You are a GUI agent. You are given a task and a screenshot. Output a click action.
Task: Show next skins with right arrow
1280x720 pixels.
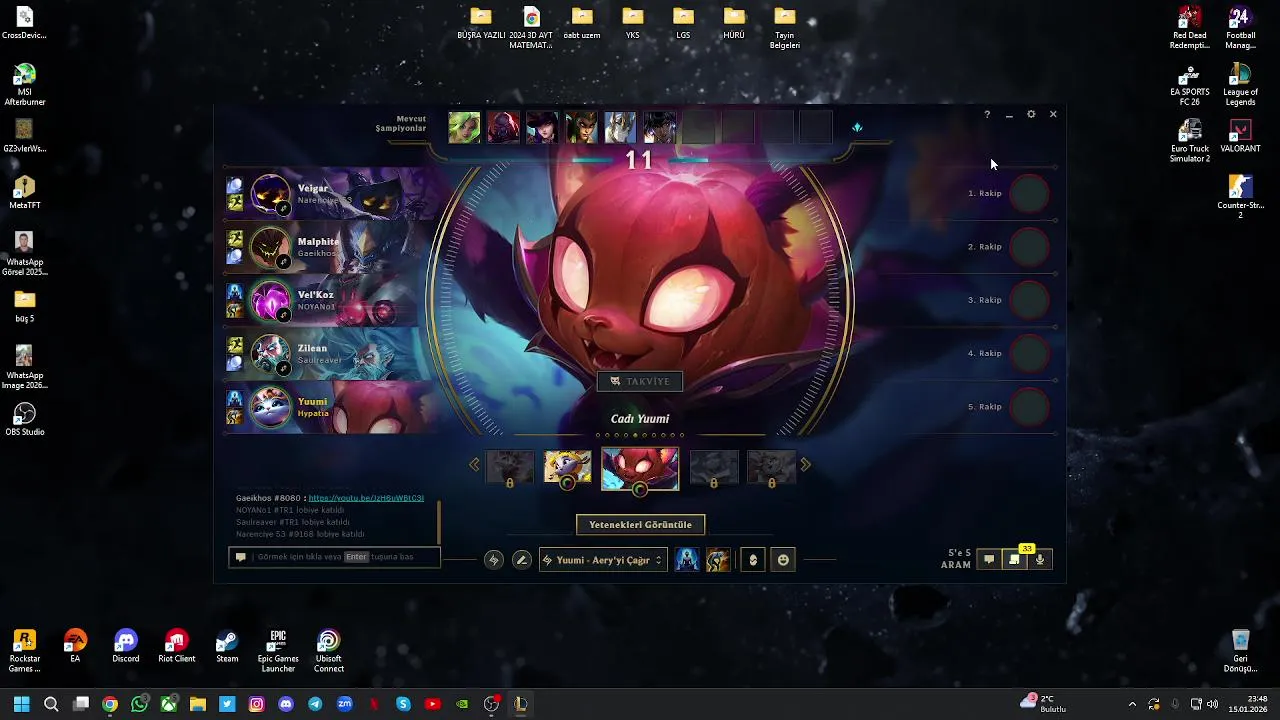pyautogui.click(x=805, y=465)
